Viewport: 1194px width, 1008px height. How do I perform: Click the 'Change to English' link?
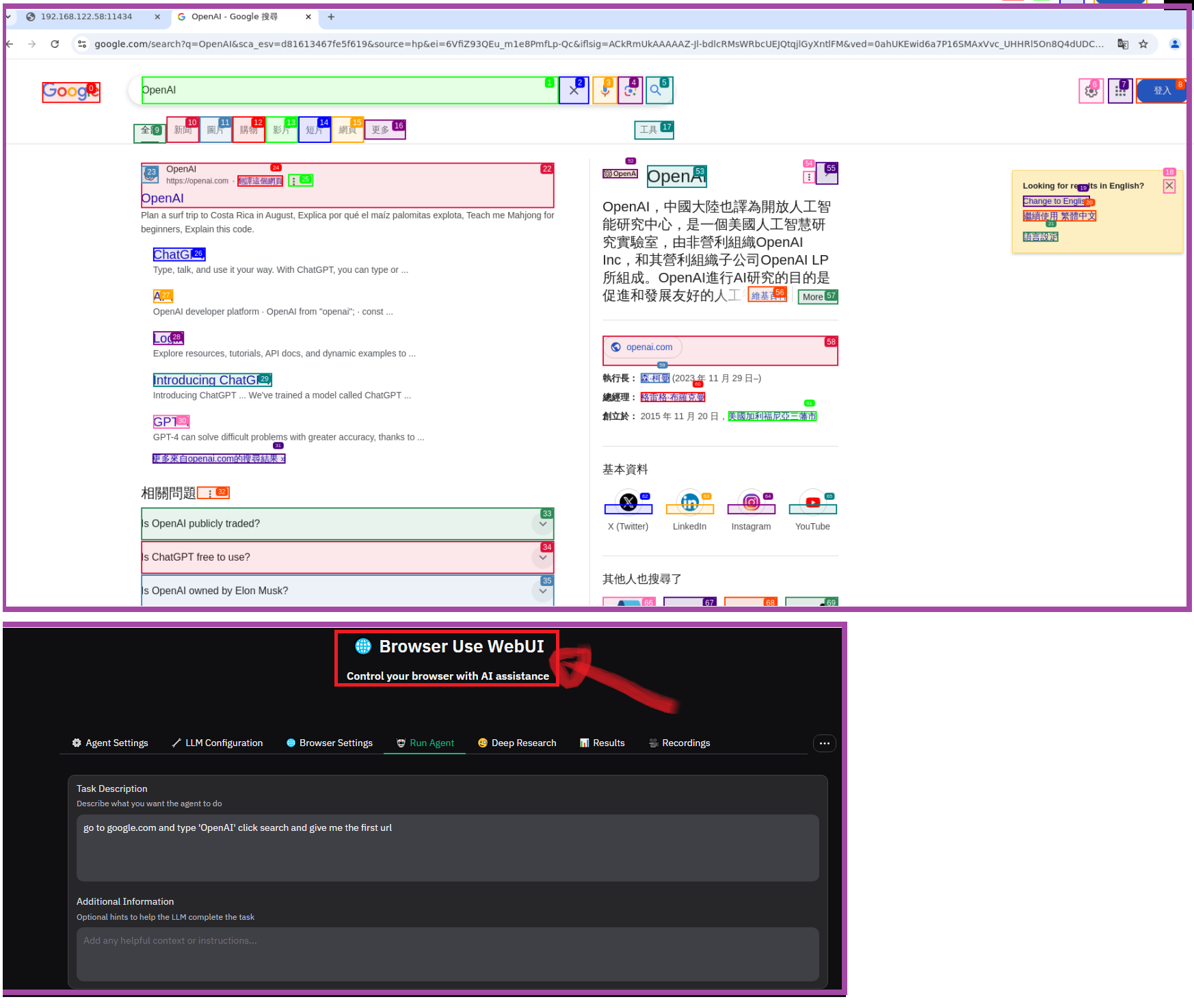[x=1055, y=201]
